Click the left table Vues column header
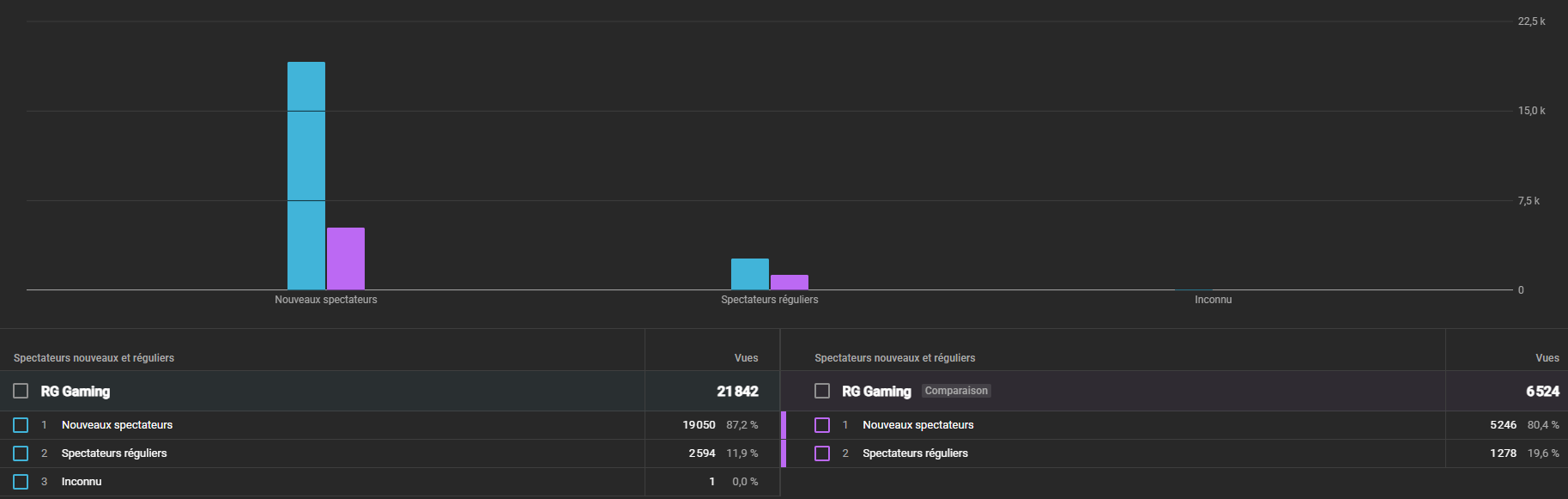 pyautogui.click(x=747, y=358)
